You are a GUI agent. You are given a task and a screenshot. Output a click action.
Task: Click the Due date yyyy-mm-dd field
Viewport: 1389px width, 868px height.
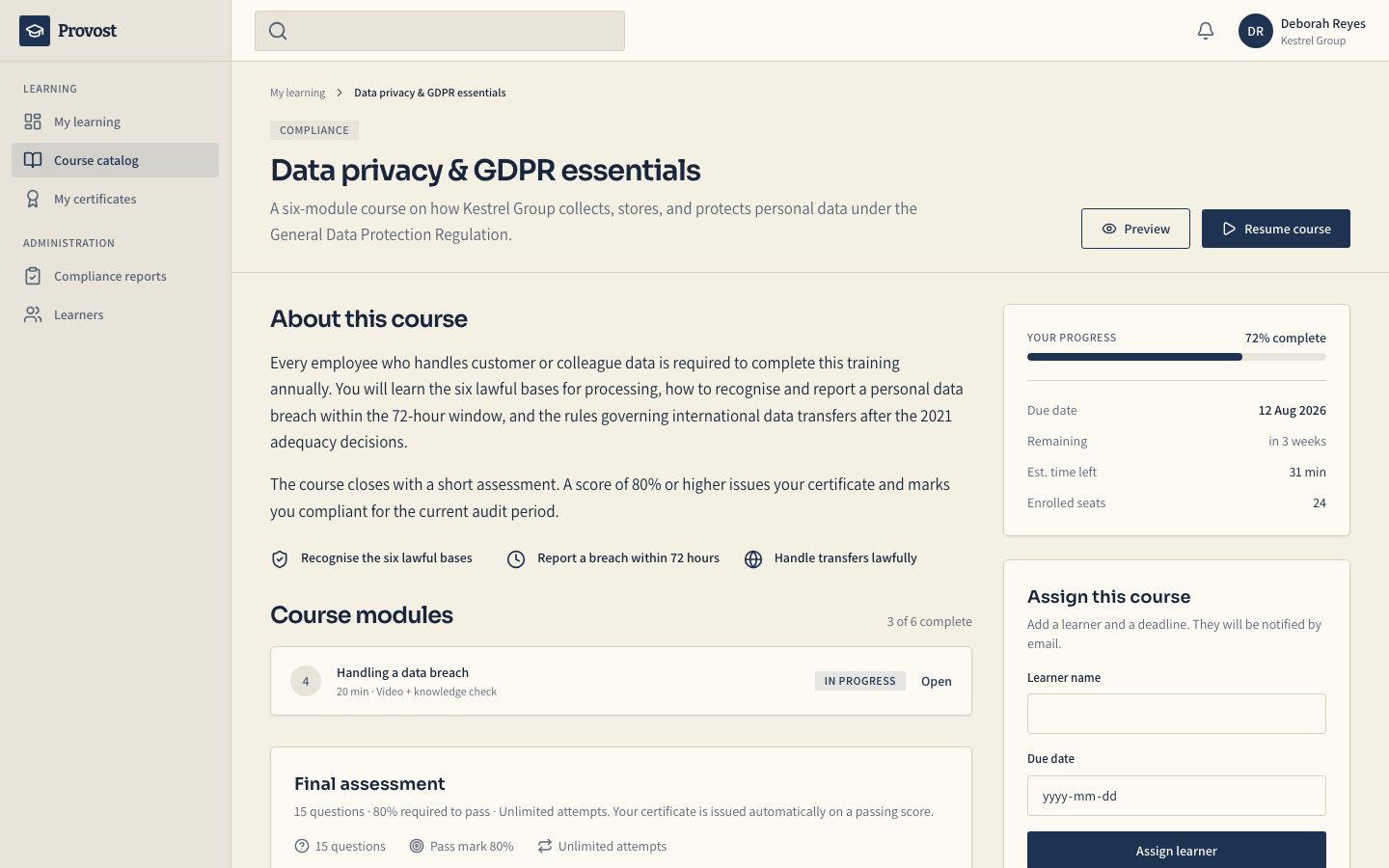tap(1177, 796)
